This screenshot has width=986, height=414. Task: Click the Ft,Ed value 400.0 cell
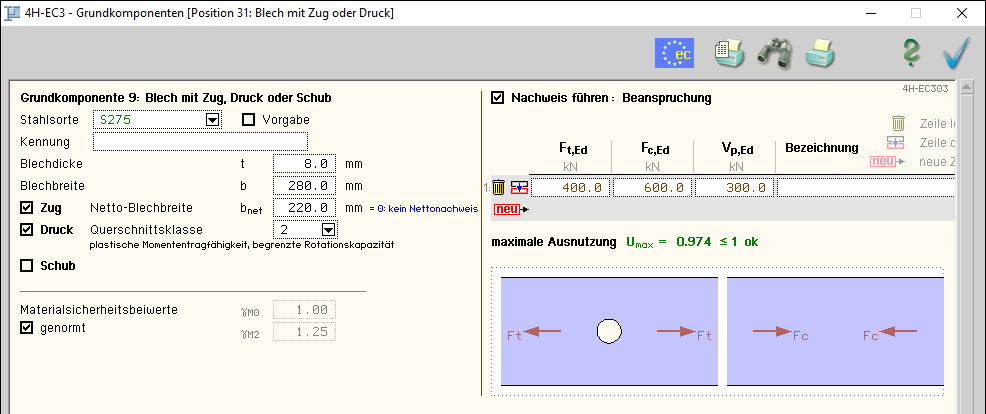click(x=569, y=187)
